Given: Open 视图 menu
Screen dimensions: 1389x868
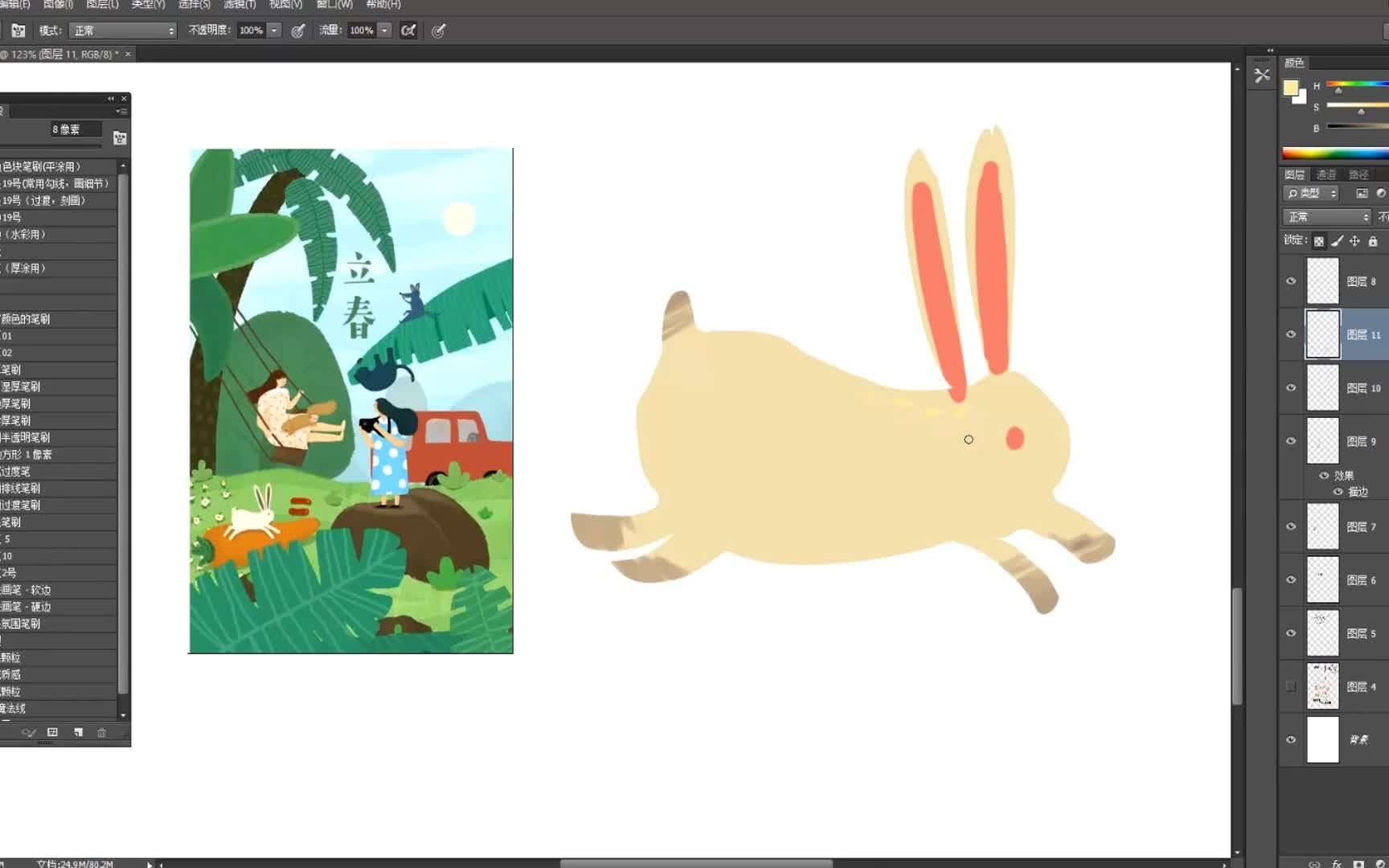Looking at the screenshot, I should point(286,5).
